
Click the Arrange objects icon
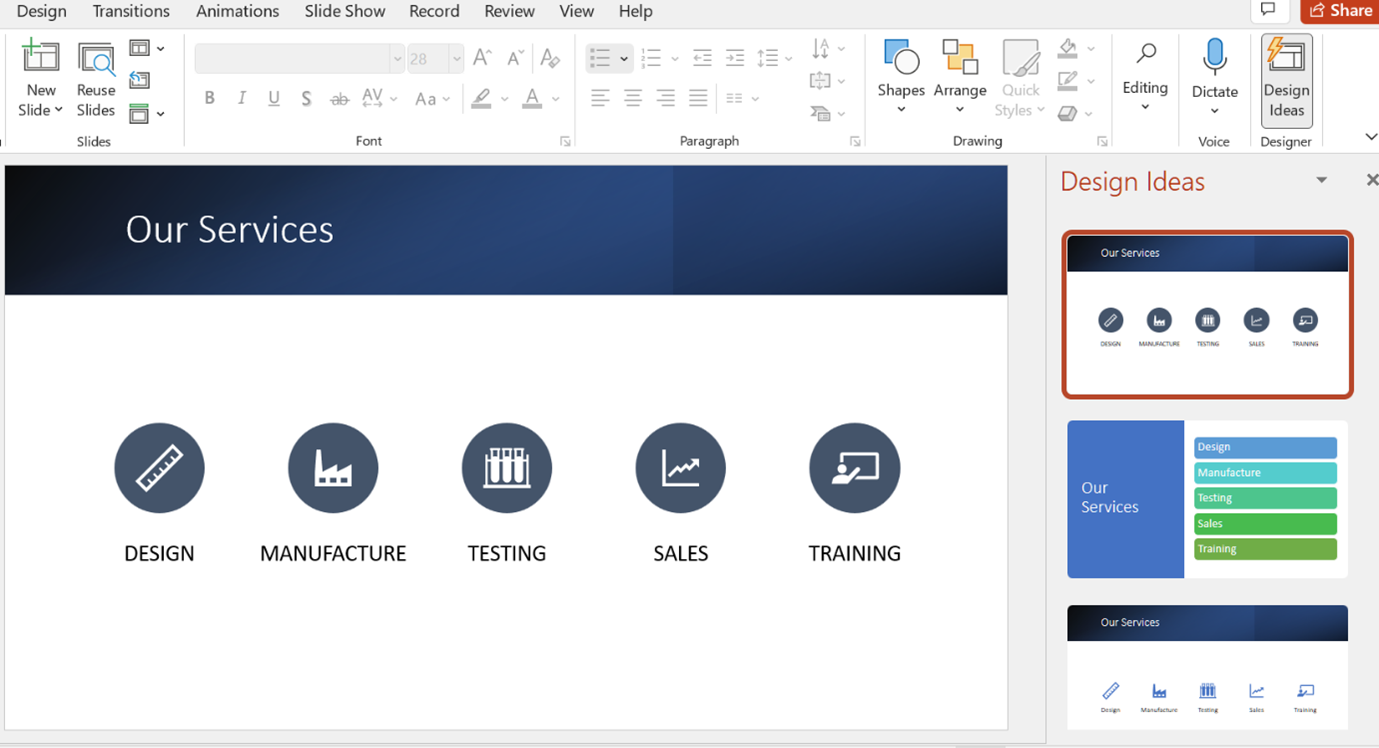point(960,58)
